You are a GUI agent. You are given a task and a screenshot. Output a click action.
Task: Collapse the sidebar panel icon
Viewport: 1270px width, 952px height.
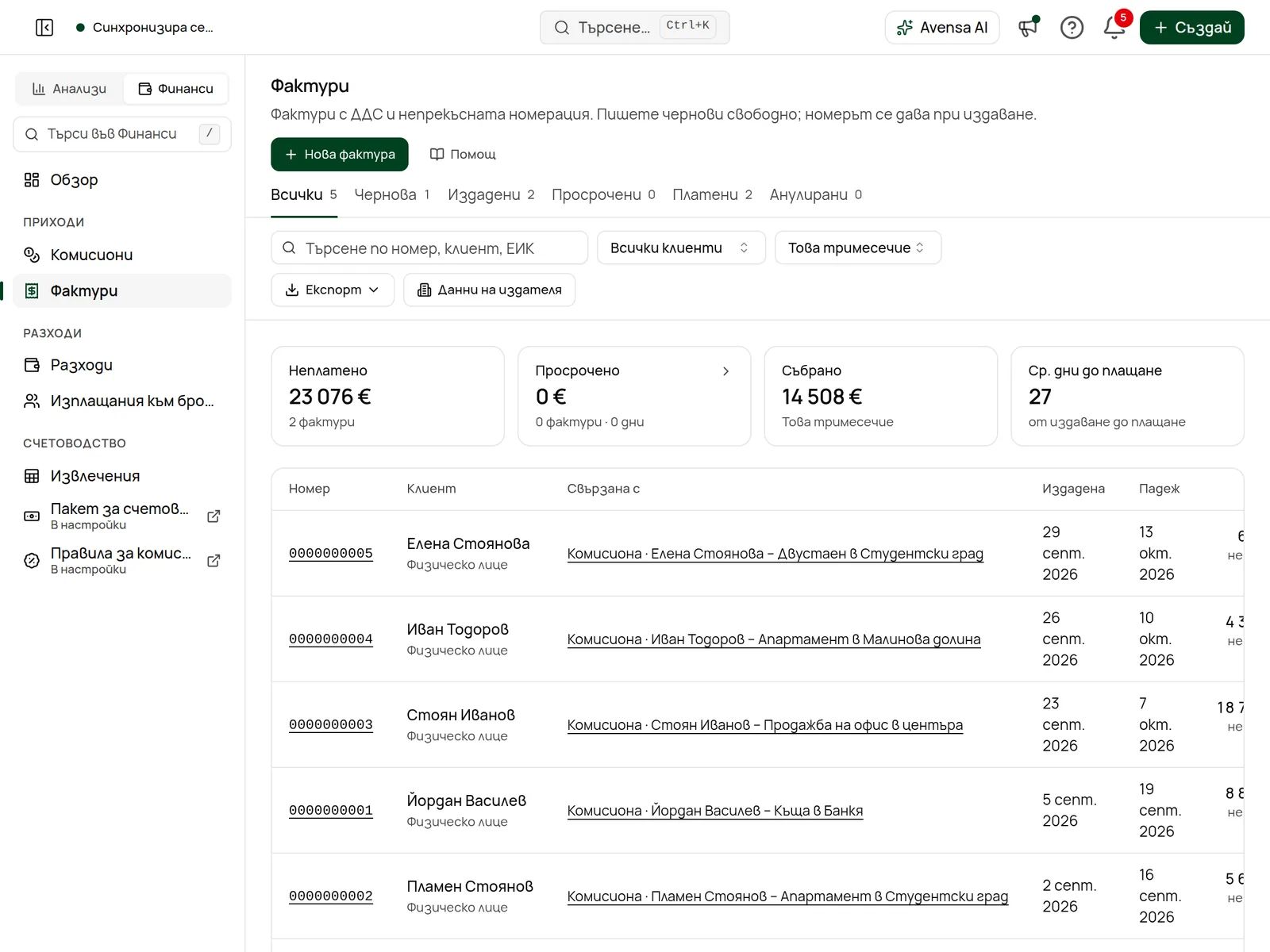point(44,28)
